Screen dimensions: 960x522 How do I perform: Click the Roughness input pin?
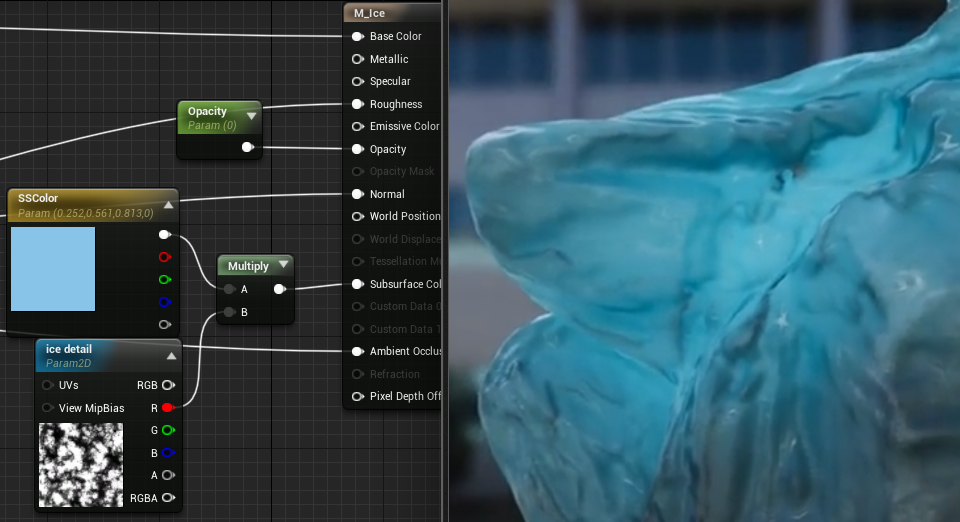pyautogui.click(x=358, y=104)
